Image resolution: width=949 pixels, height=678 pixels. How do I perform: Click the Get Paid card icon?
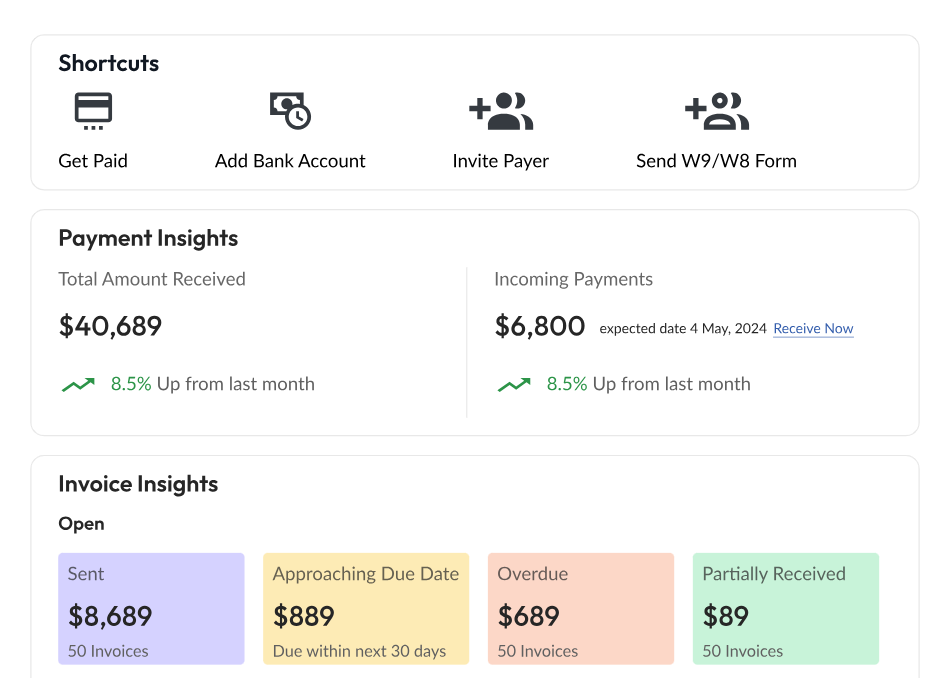pos(93,110)
